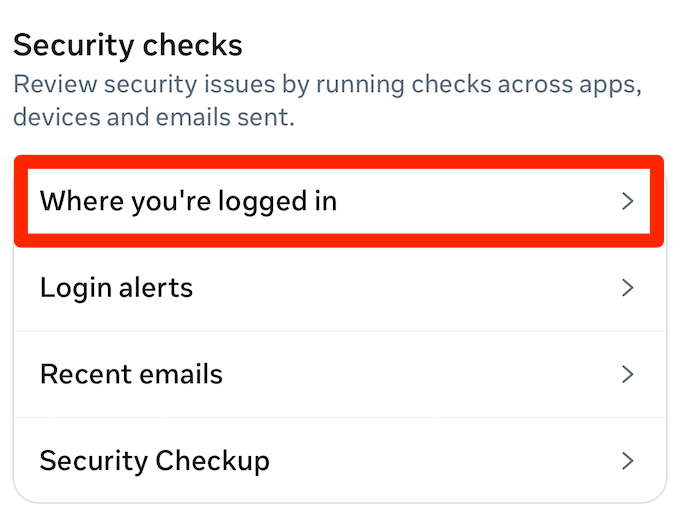Expand Login alerts using the right chevron
Viewport: 682px width, 519px height.
pos(628,288)
